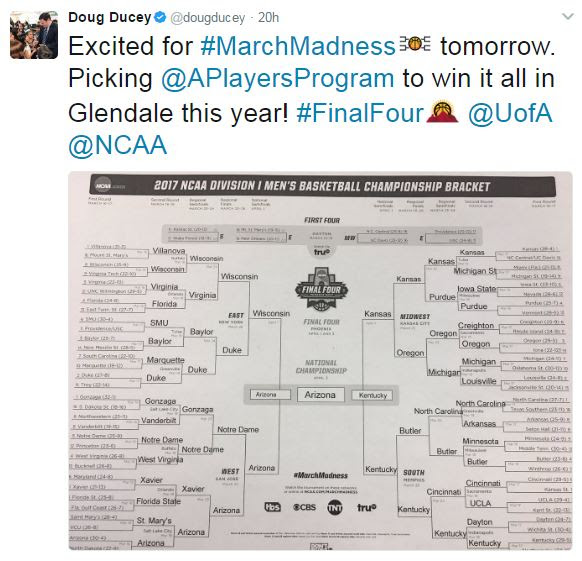Click the Arizona champion box in bracket
Screen dimensions: 582x561
[321, 395]
